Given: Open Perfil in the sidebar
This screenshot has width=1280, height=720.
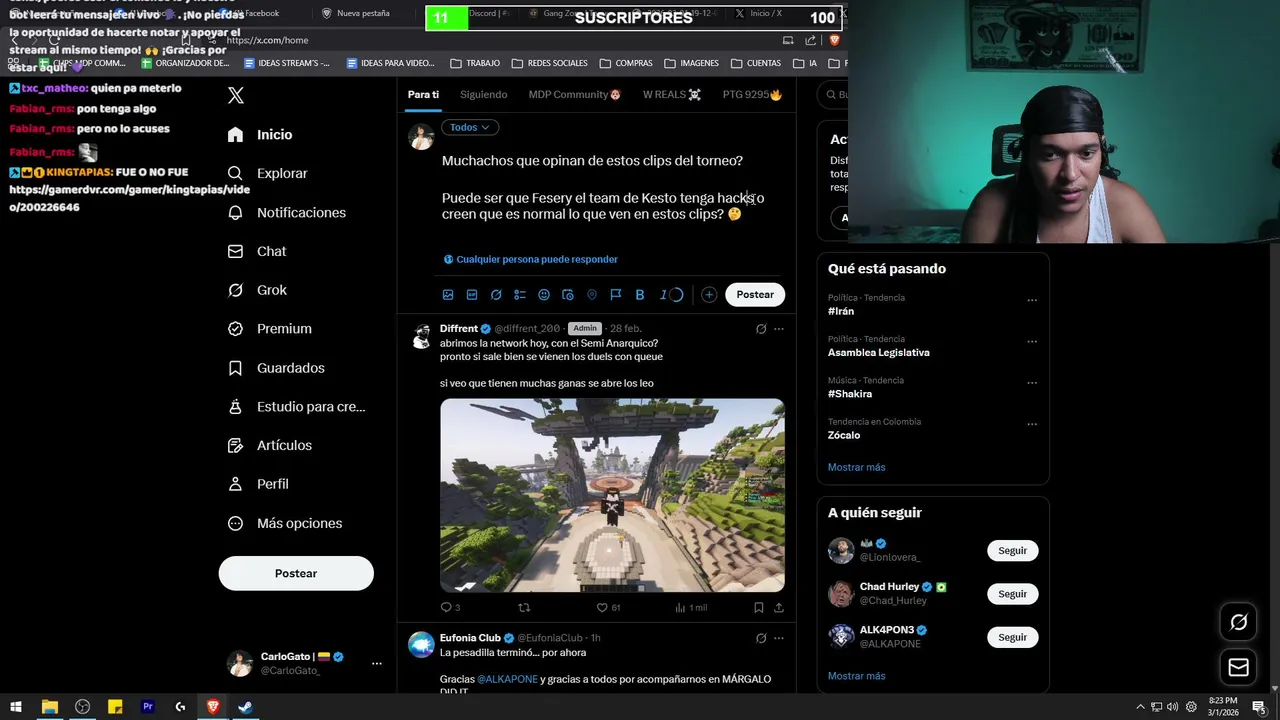Looking at the screenshot, I should (x=258, y=484).
